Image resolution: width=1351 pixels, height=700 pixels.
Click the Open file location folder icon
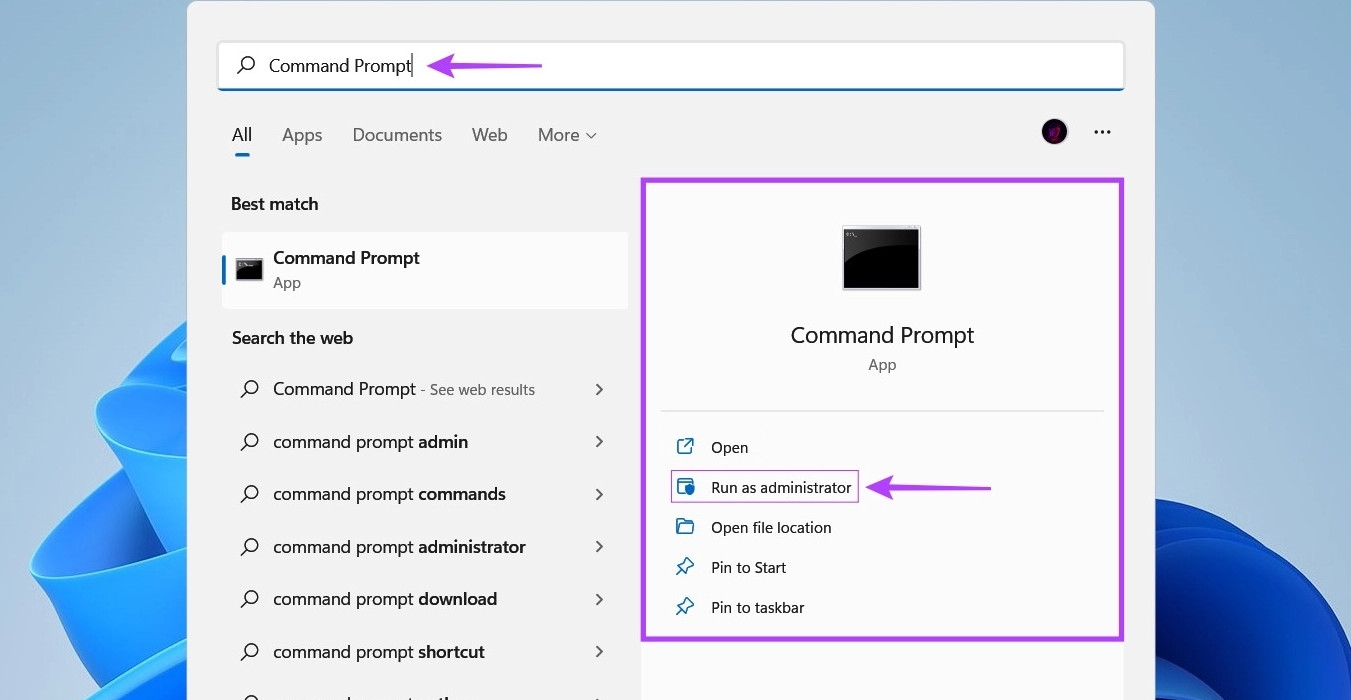(685, 527)
